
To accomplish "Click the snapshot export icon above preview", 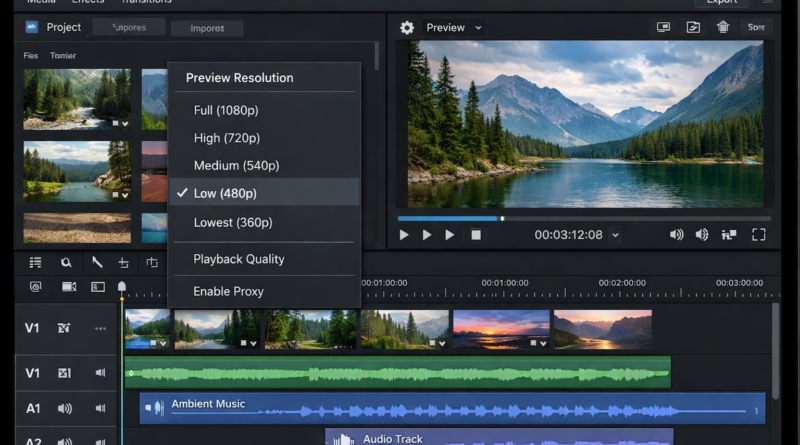I will (693, 27).
